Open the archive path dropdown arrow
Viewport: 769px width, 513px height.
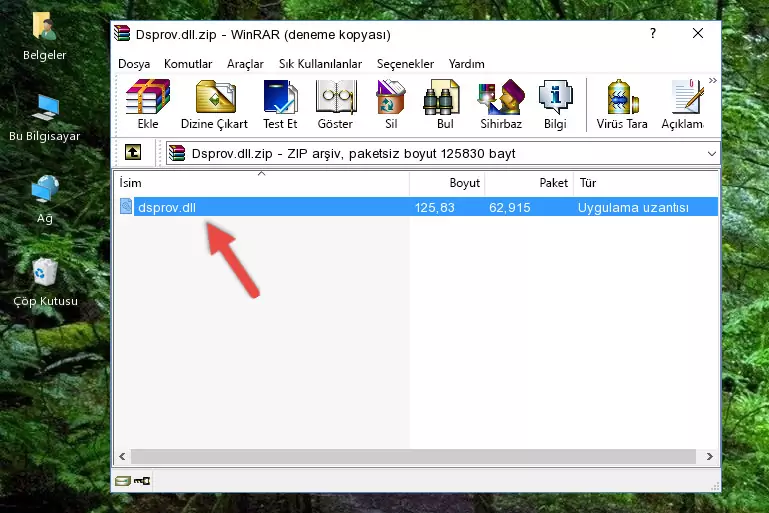712,154
